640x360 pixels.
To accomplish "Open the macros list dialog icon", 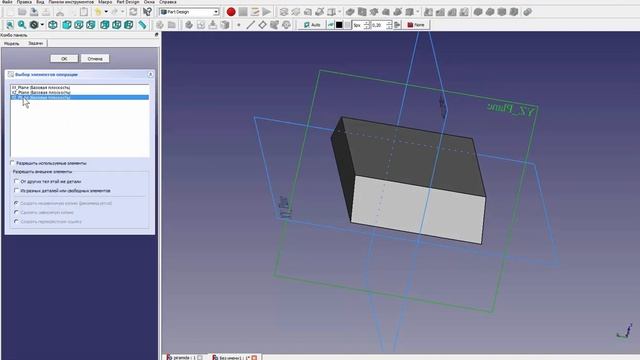I will pyautogui.click(x=255, y=12).
